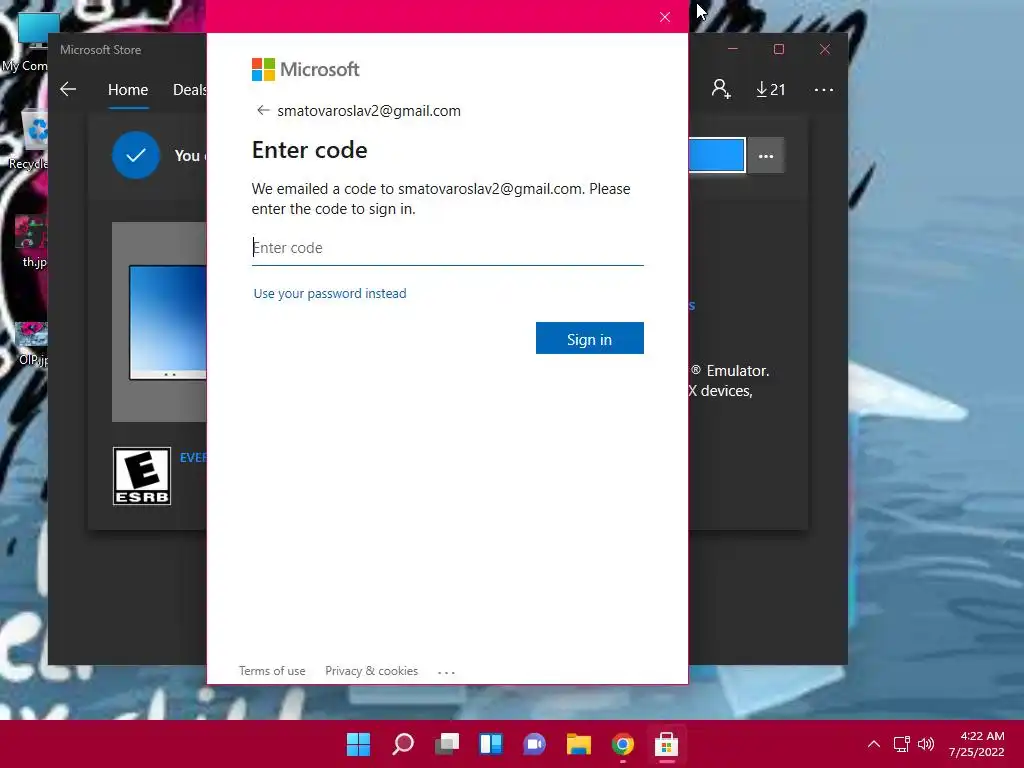Screen dimensions: 1024x768
Task: Select OIP.jpg desktop file
Action: [31, 344]
